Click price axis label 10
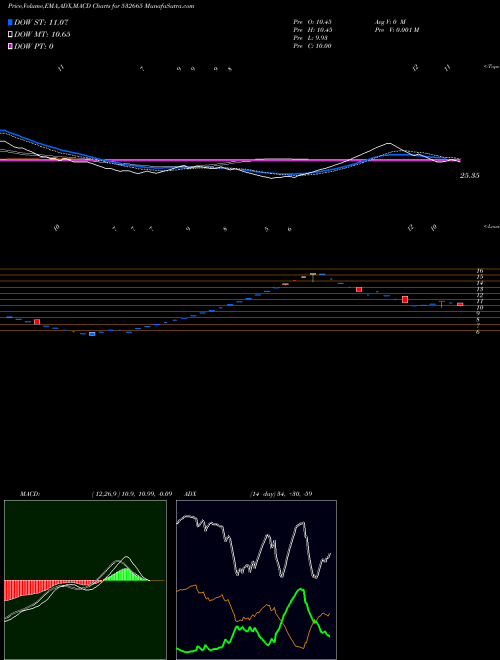 pos(480,307)
